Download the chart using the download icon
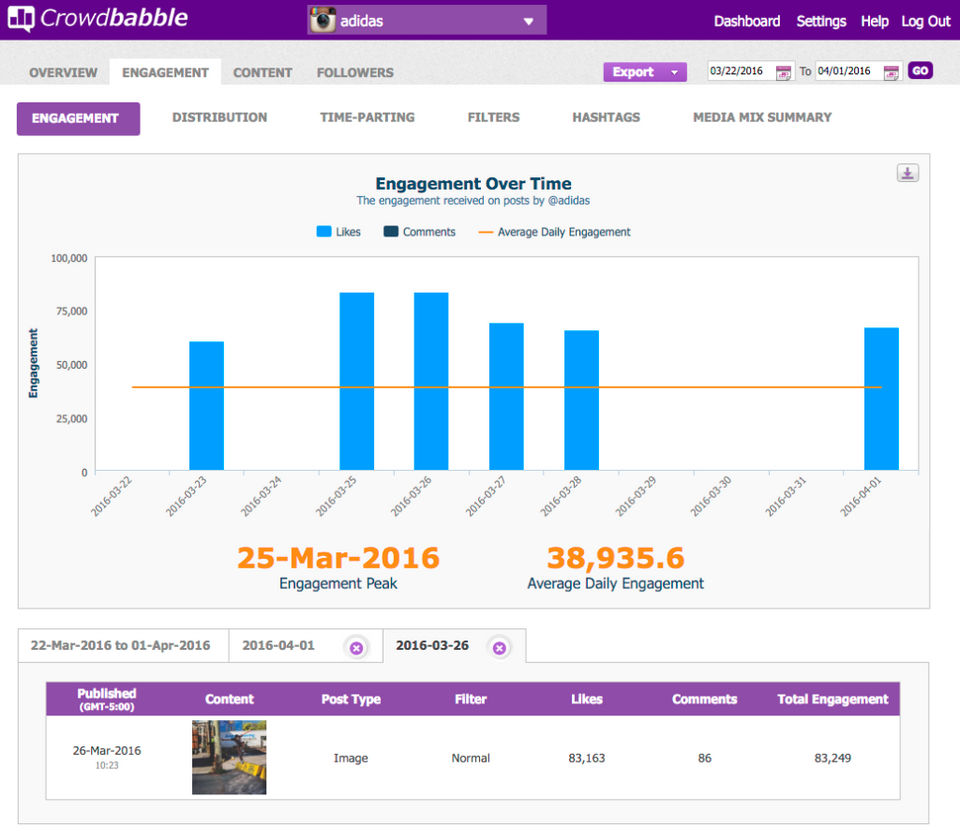960x831 pixels. (x=907, y=173)
